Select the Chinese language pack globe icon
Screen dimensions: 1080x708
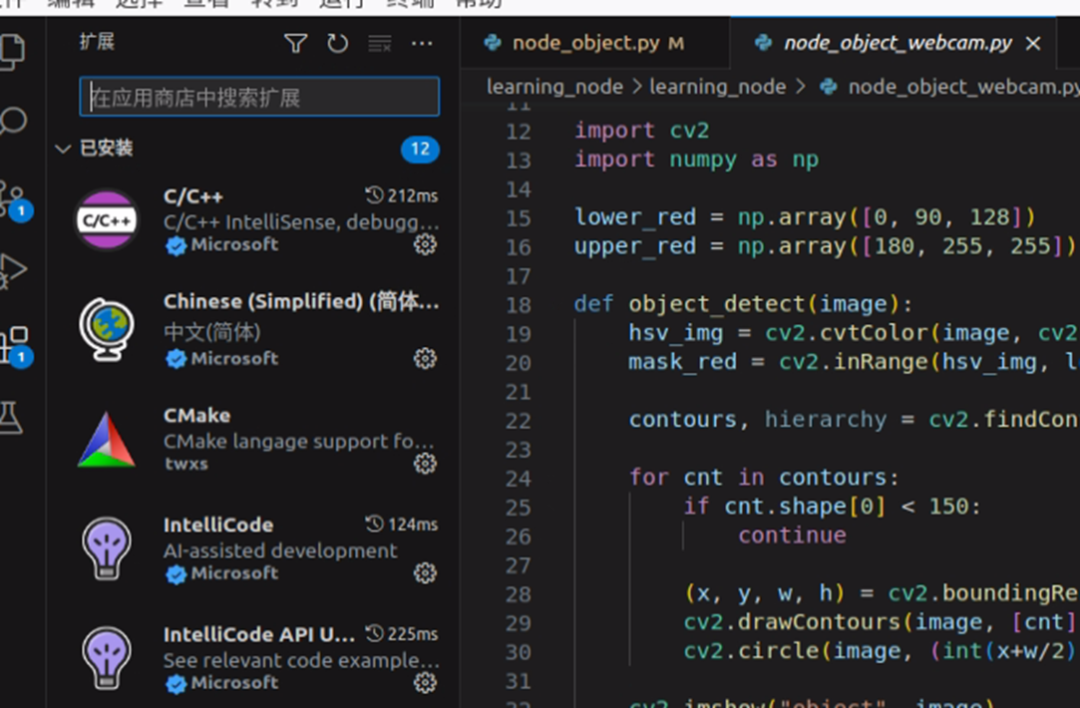106,329
